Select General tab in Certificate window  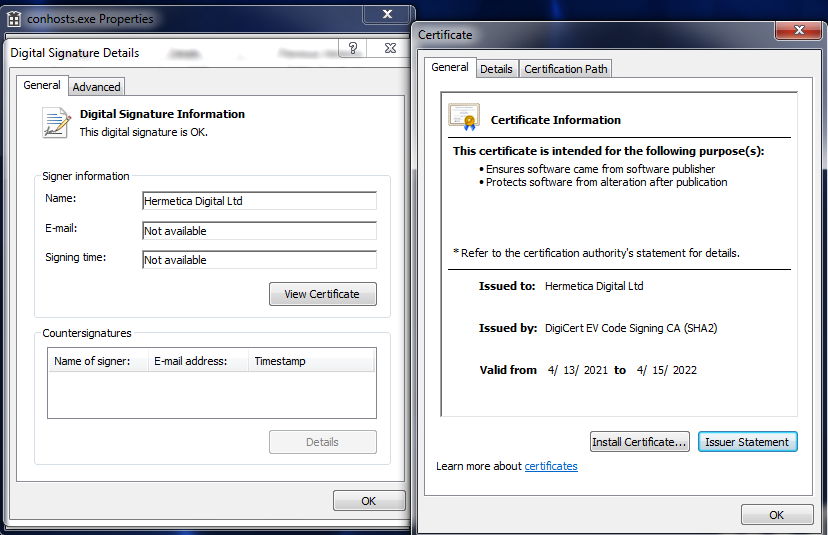click(450, 67)
